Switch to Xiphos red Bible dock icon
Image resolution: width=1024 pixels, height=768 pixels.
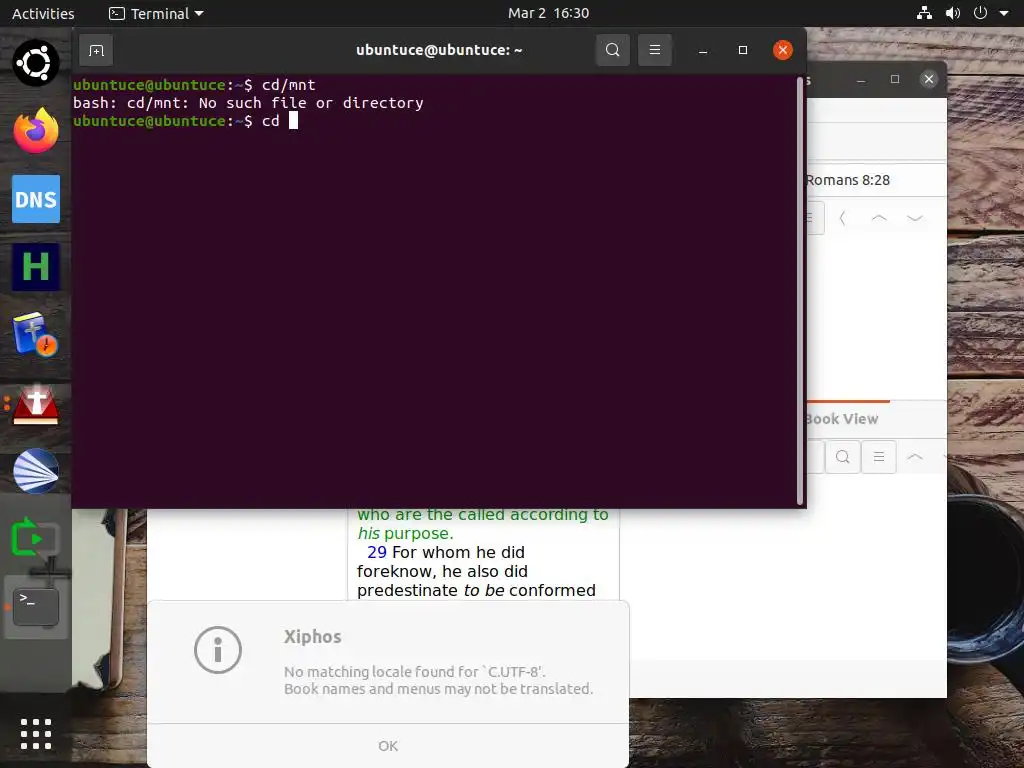click(36, 403)
